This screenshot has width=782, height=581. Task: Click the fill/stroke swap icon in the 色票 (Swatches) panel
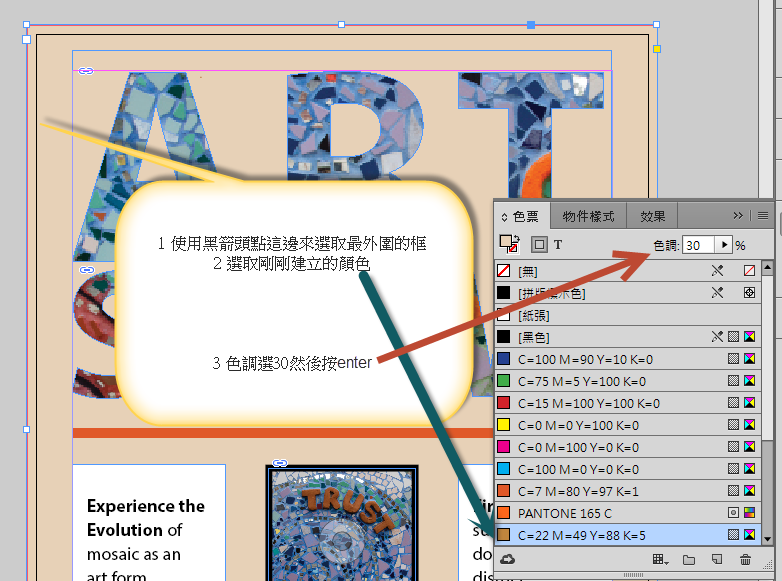pos(516,238)
